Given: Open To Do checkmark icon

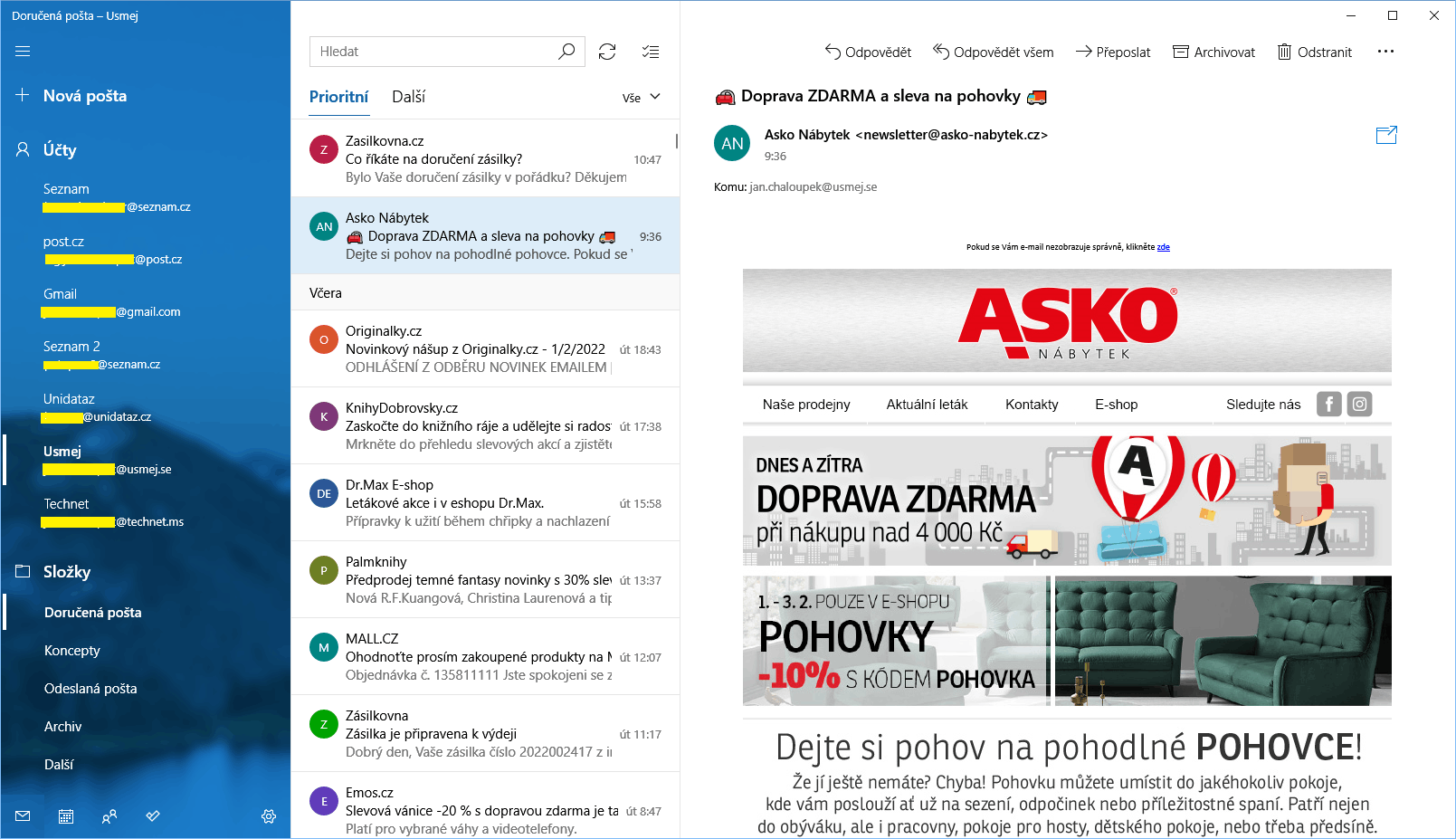Looking at the screenshot, I should pos(153,816).
